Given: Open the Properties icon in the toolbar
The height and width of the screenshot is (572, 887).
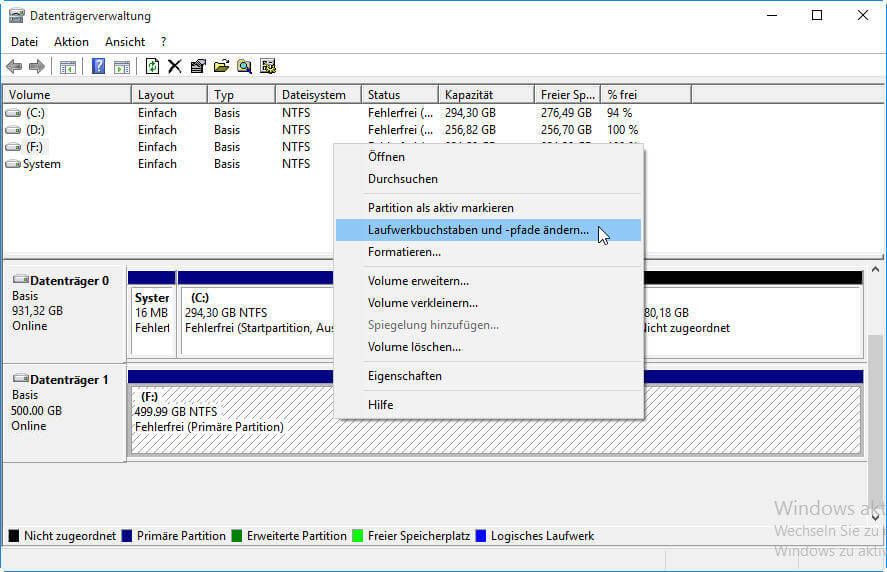Looking at the screenshot, I should [198, 67].
